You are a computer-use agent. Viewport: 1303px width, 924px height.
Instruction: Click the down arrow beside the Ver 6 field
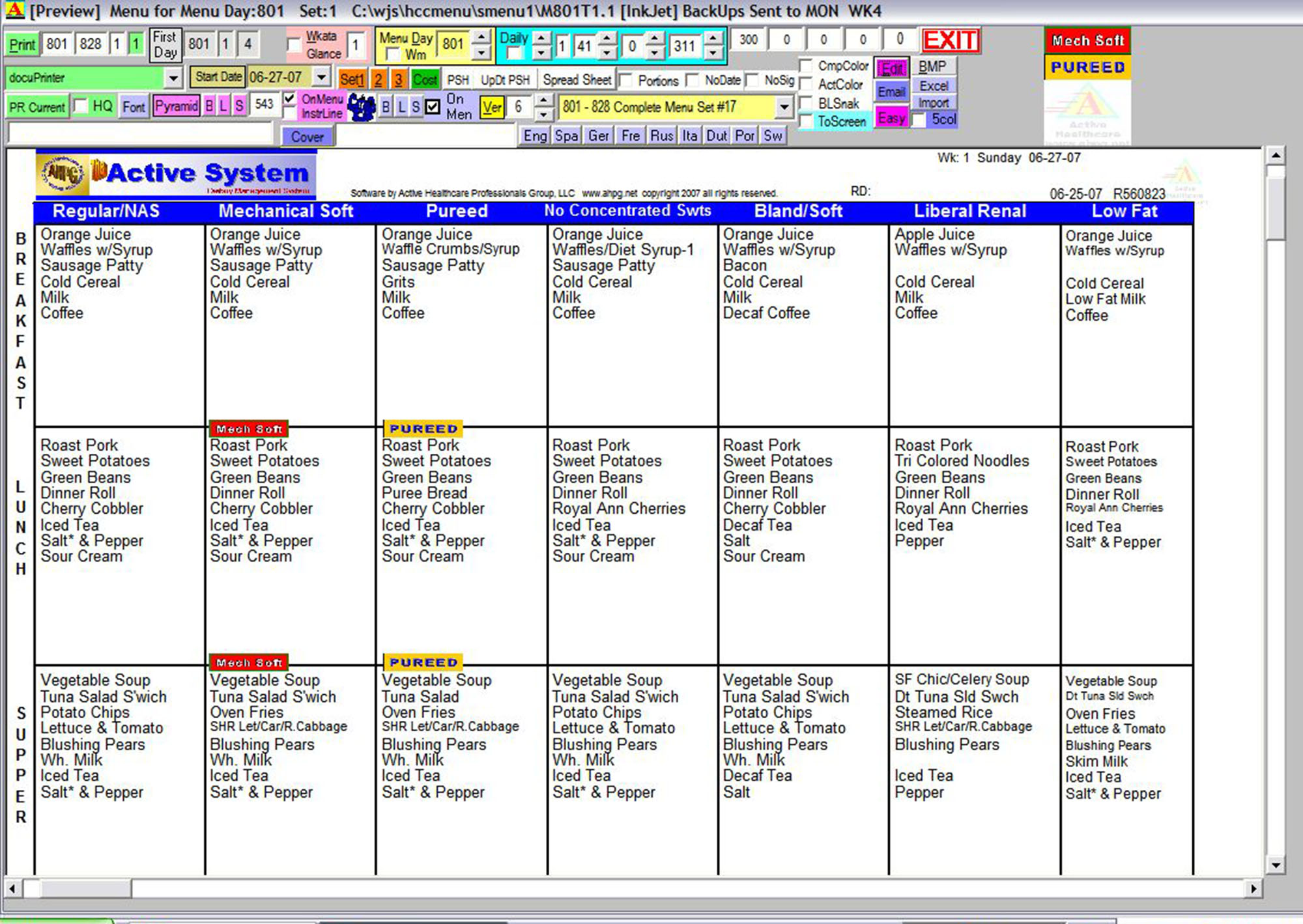point(543,115)
